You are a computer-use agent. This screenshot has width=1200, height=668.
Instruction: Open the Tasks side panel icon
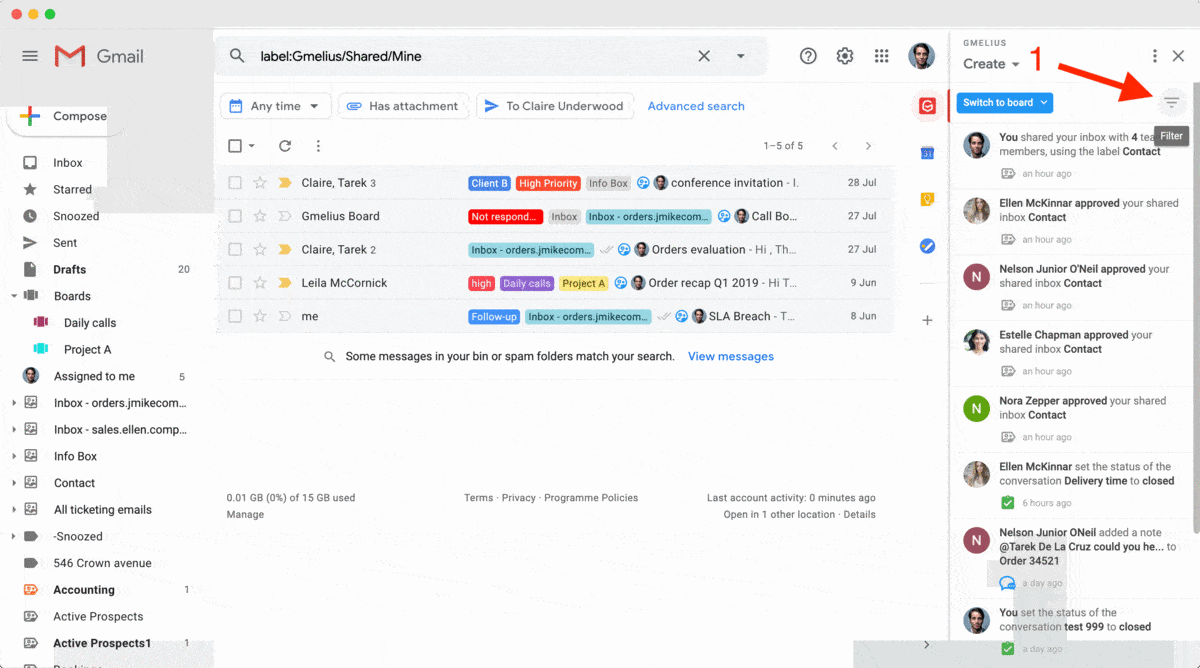tap(927, 245)
